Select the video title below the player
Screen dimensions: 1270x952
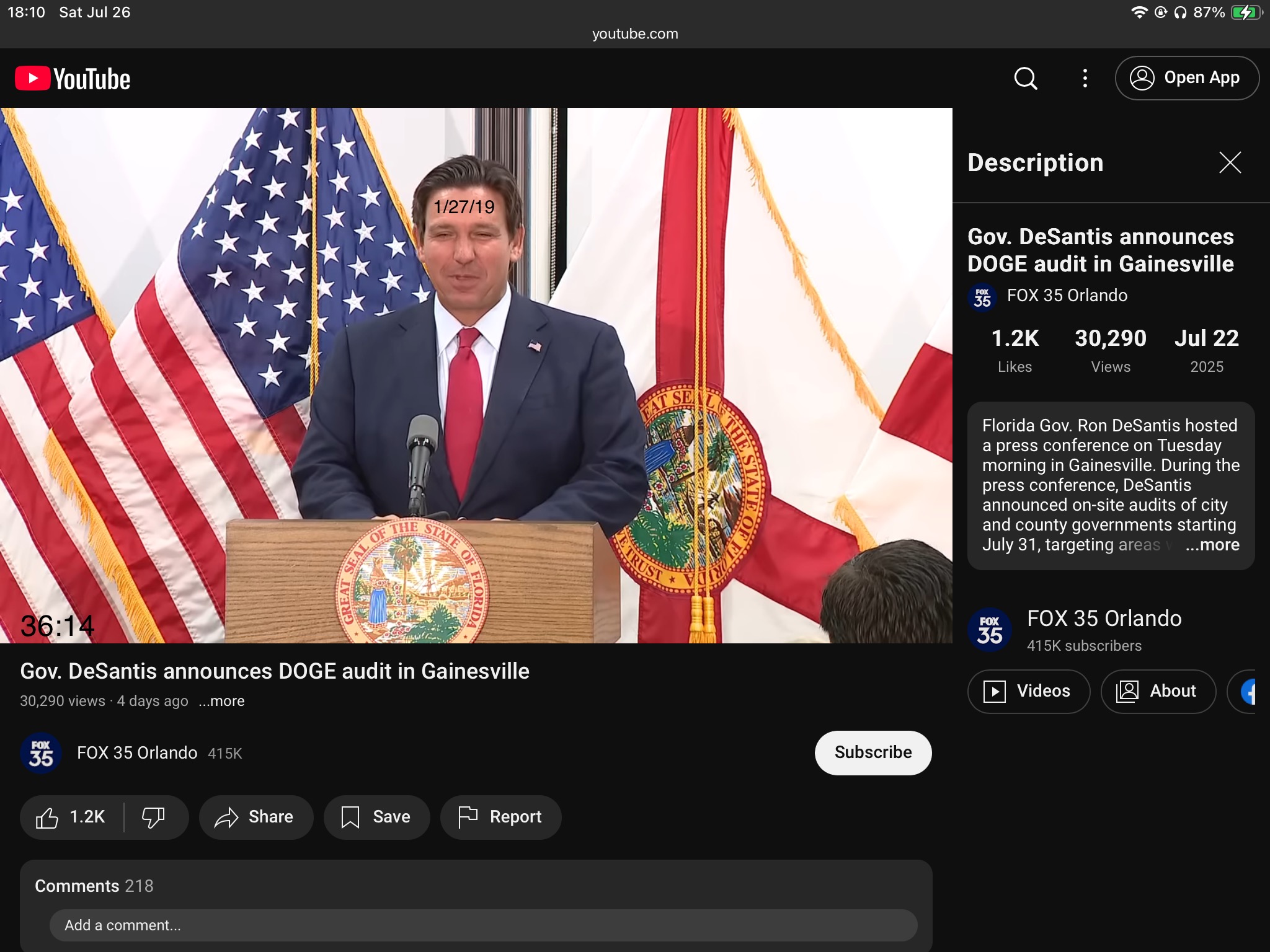point(275,671)
